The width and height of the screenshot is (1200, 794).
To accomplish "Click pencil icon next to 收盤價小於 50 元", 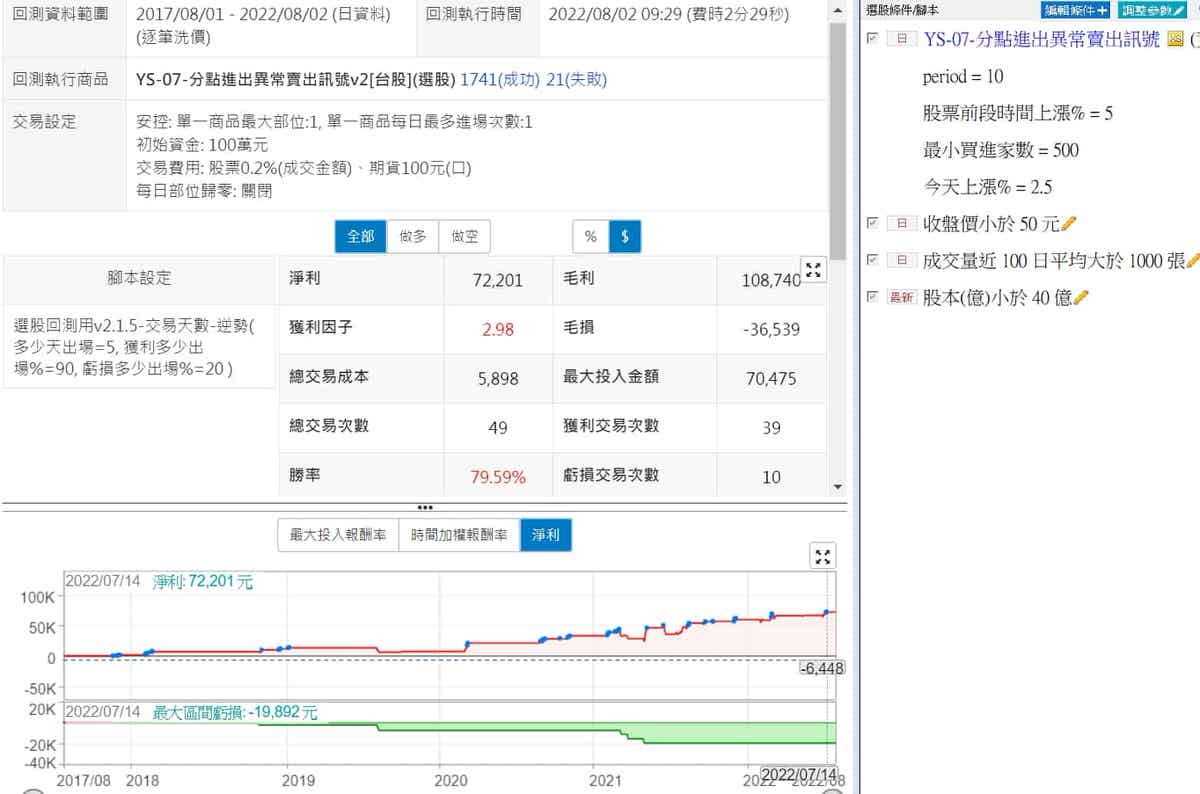I will [x=1069, y=223].
